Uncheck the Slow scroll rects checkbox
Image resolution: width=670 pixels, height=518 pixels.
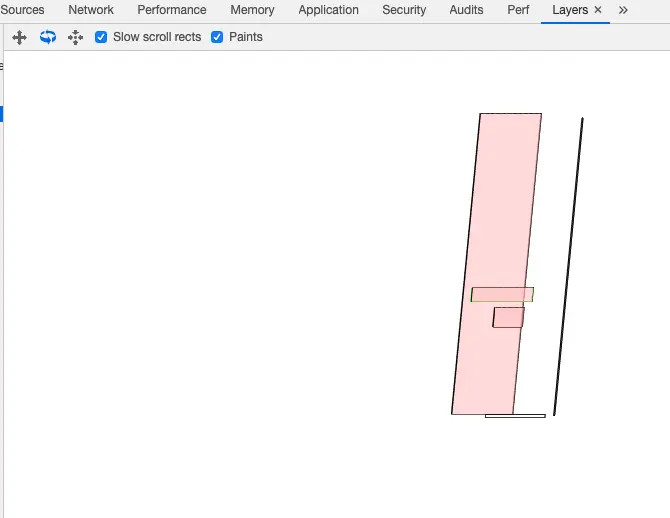point(101,37)
